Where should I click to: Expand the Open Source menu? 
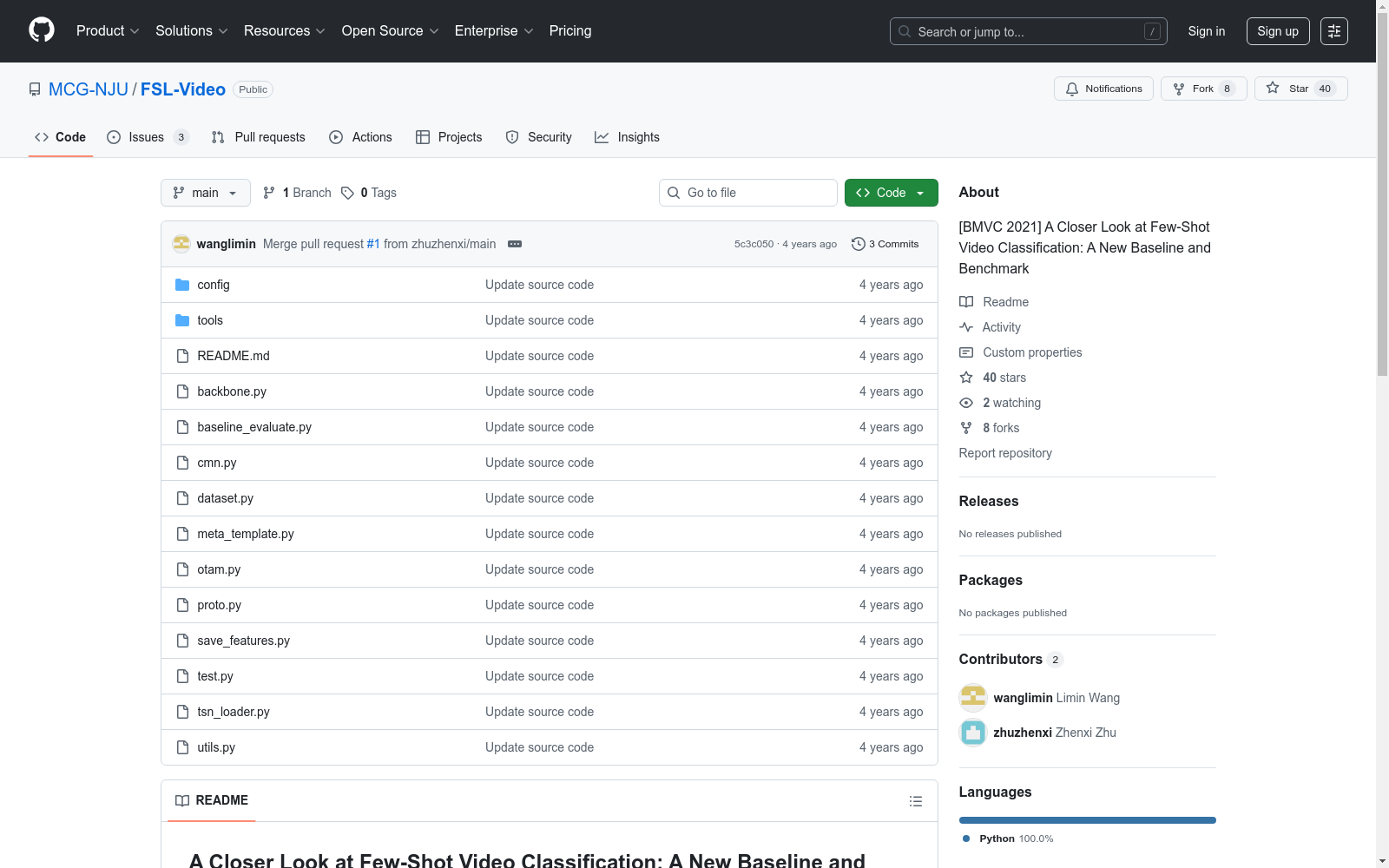pyautogui.click(x=391, y=31)
